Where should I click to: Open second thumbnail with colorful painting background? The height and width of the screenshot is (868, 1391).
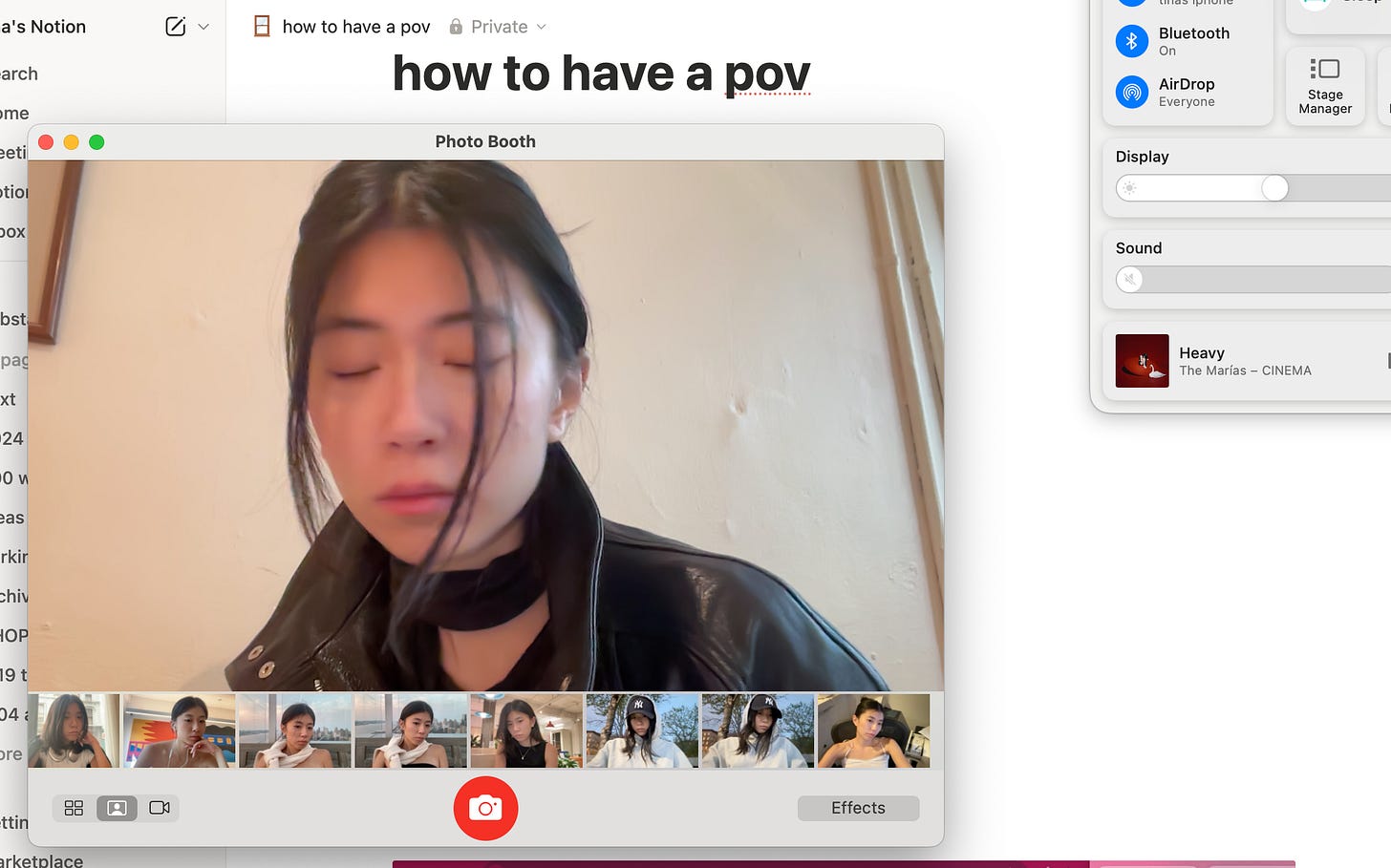(179, 730)
